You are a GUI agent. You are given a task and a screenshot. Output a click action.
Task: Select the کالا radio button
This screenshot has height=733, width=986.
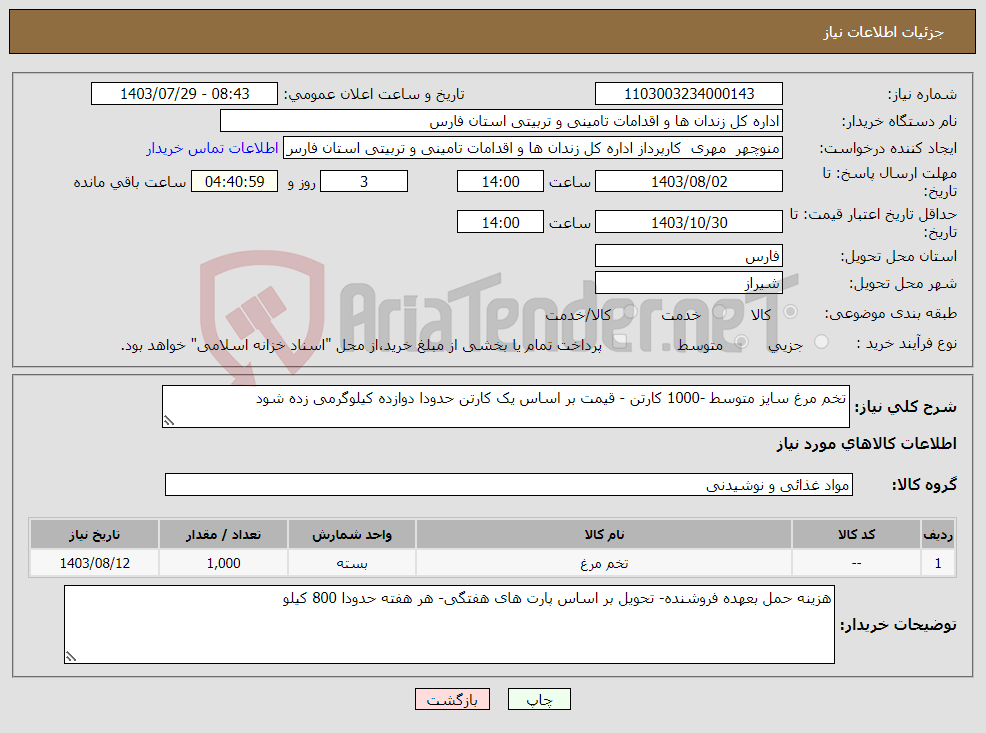791,311
